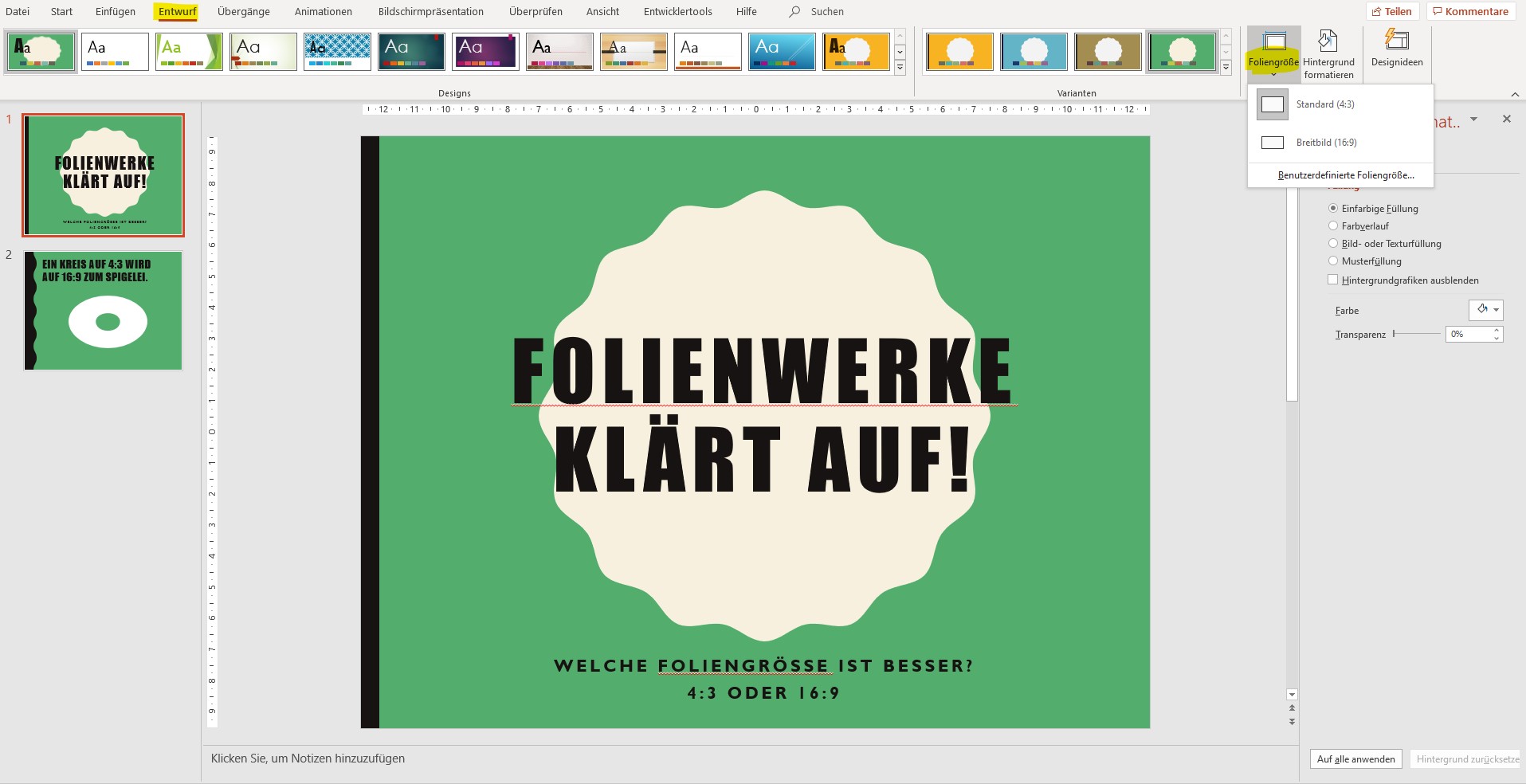Switch to the Überprüfen tab

[x=535, y=11]
